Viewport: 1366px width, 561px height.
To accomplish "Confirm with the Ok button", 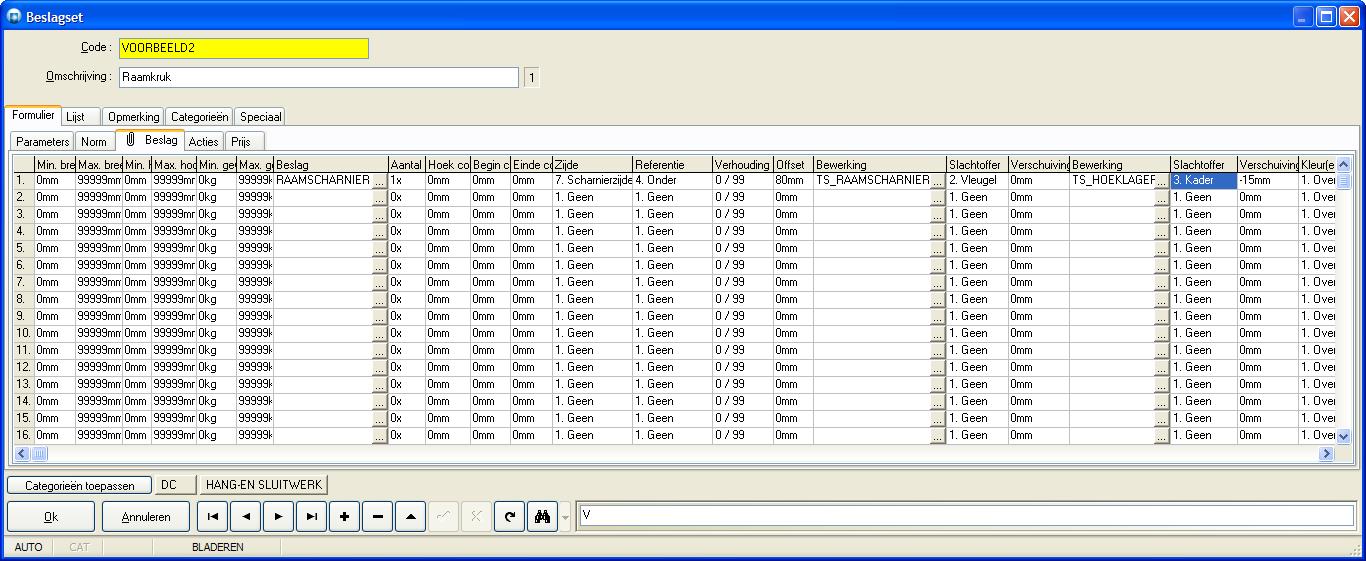I will point(51,517).
